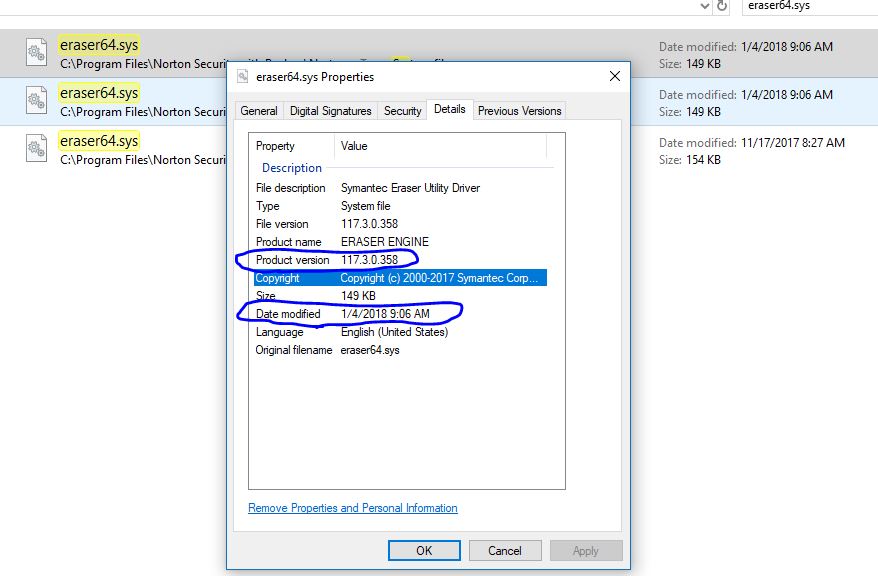This screenshot has width=878, height=576.
Task: Click the Cancel button
Action: [x=505, y=550]
